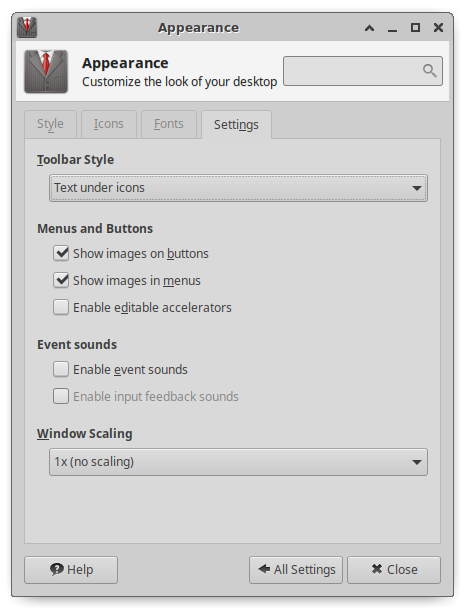Viewport: 472px width, 612px height.
Task: Switch to the Icons tab
Action: pos(109,124)
